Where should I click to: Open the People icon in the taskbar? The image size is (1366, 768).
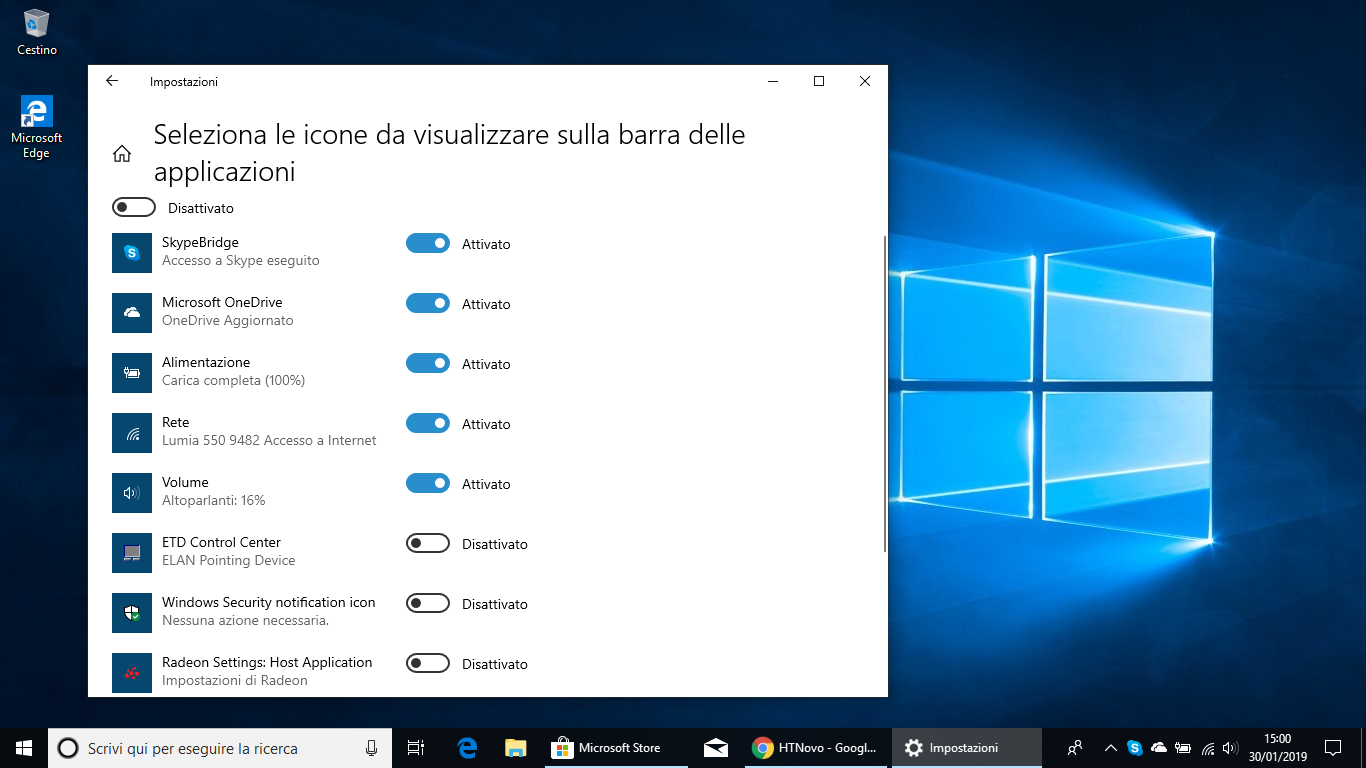[1076, 748]
